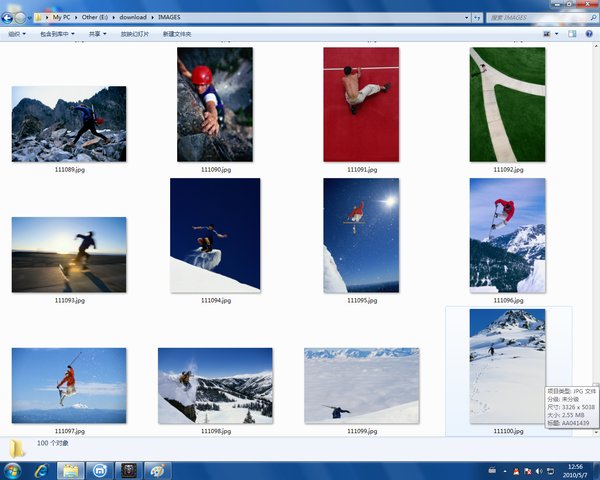Open the 组织 (Organize) menu
The height and width of the screenshot is (480, 600).
[17, 34]
